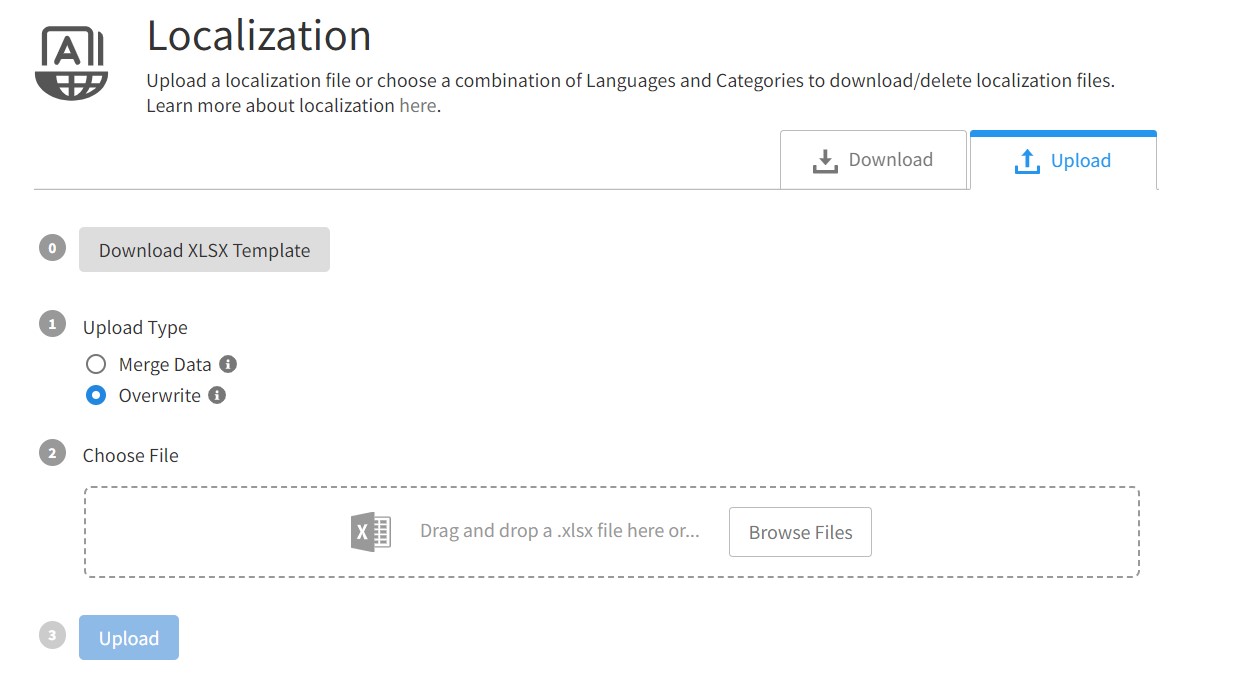The image size is (1237, 686).
Task: Click the step 2 Choose File badge
Action: click(51, 452)
